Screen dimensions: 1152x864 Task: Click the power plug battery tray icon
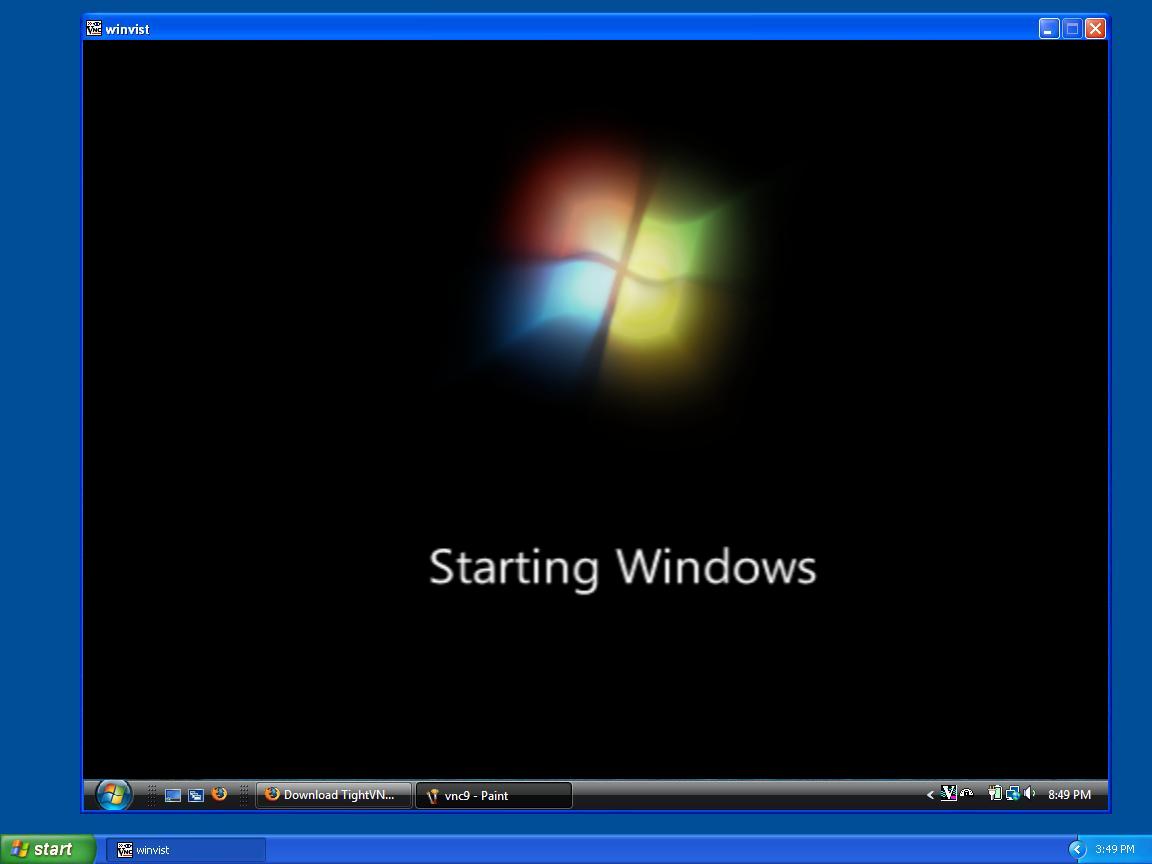[995, 793]
